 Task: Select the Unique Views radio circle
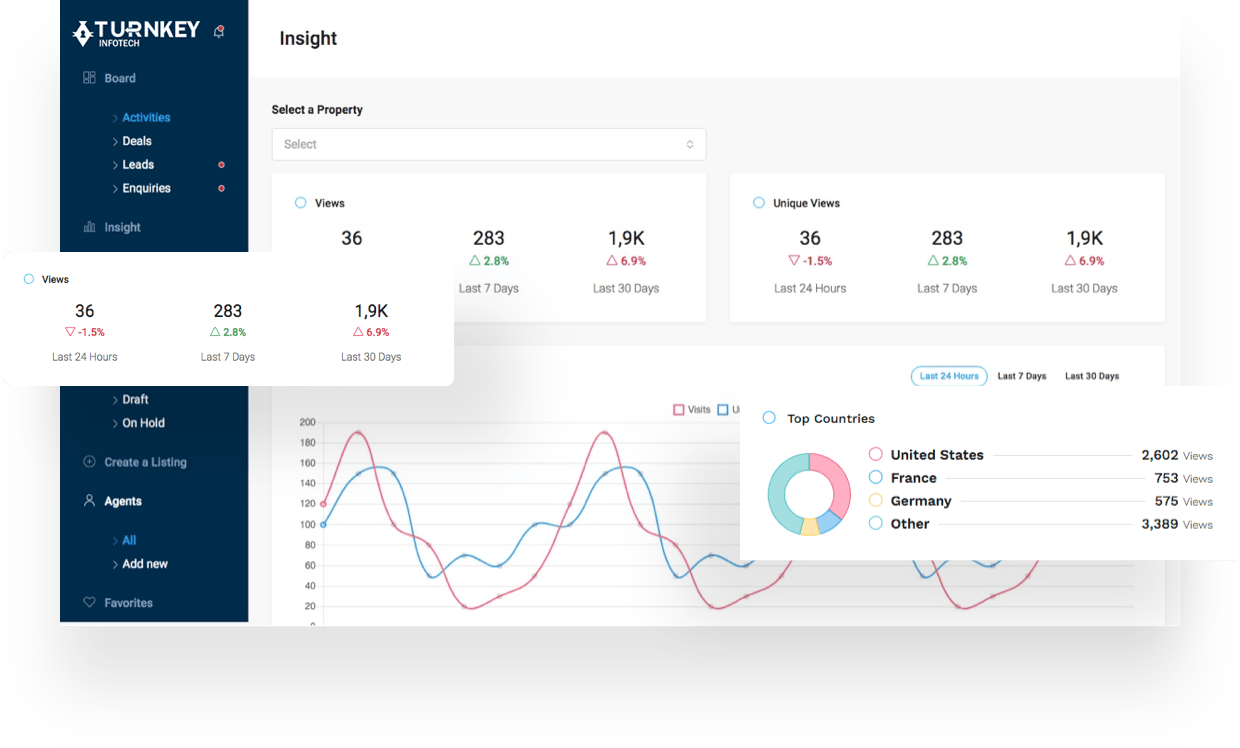758,203
